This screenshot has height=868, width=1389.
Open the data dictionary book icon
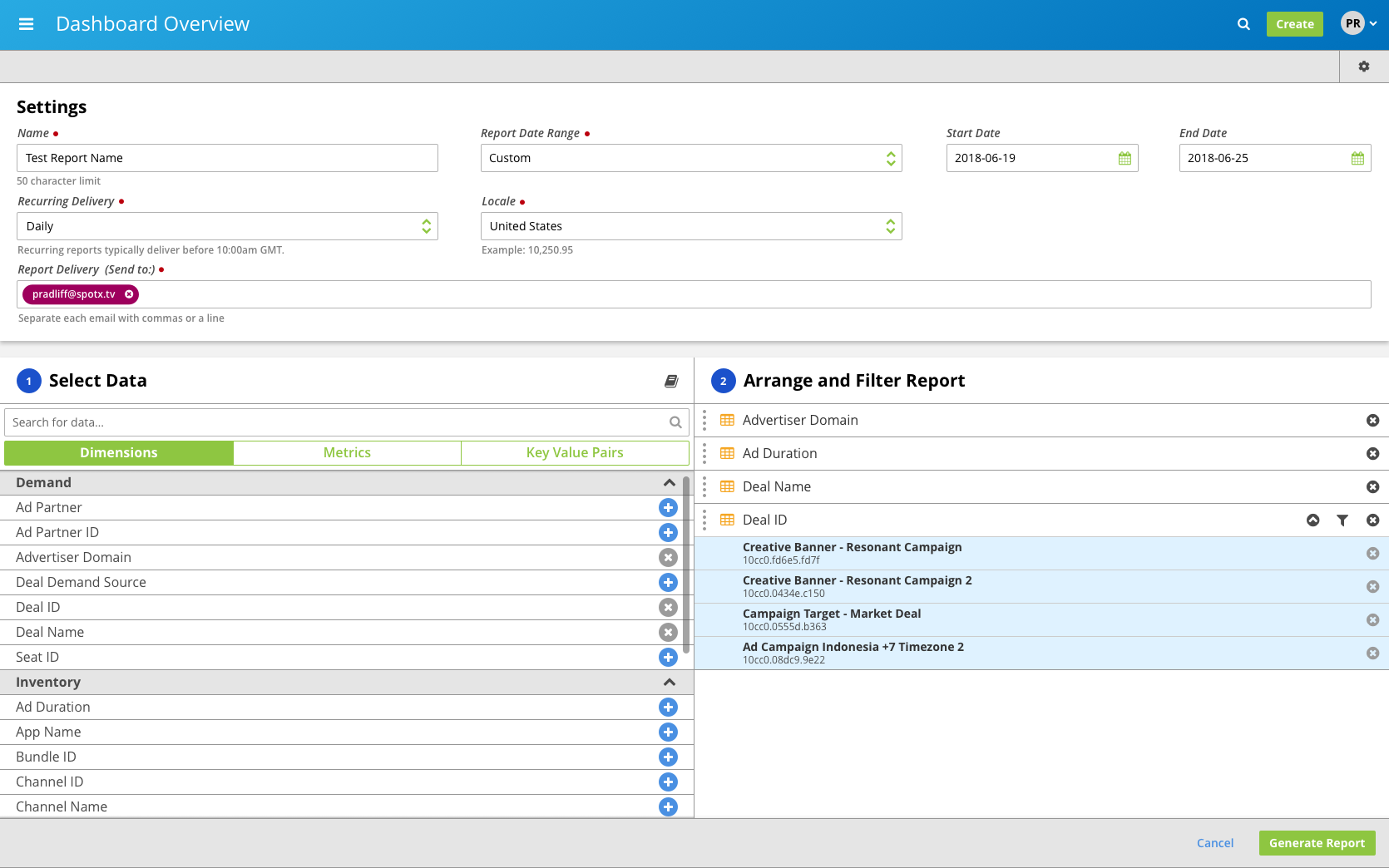tap(671, 381)
